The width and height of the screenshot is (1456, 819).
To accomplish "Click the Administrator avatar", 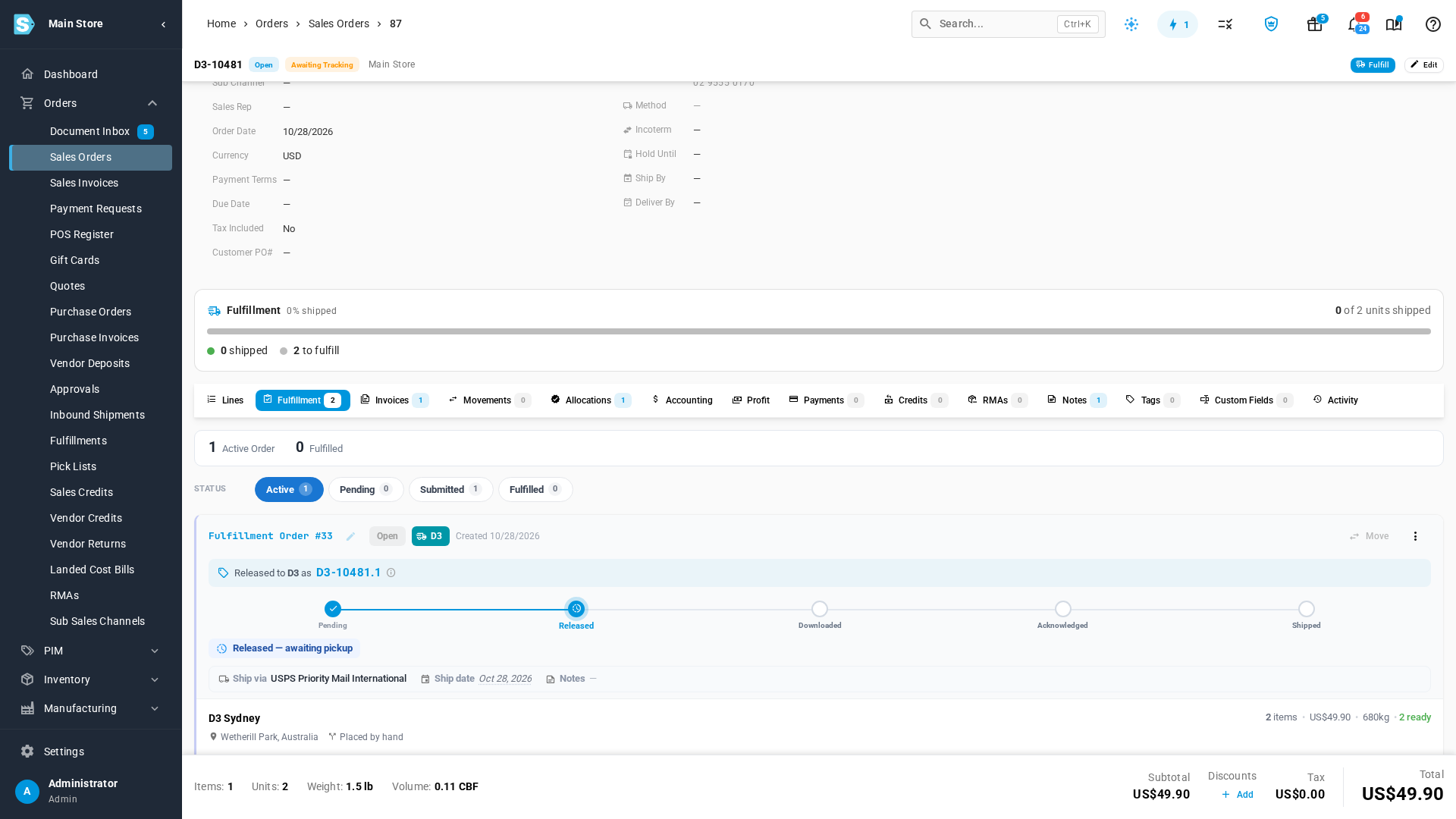I will coord(27,792).
